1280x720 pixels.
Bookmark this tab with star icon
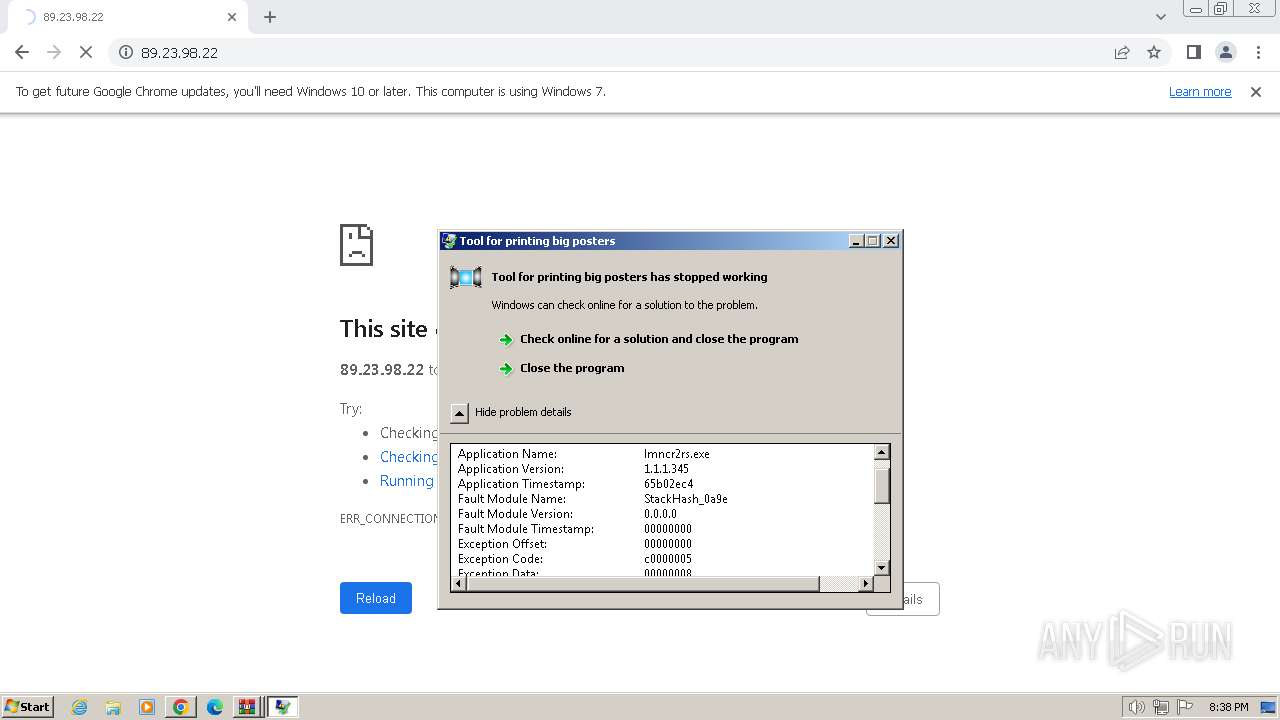(1154, 52)
